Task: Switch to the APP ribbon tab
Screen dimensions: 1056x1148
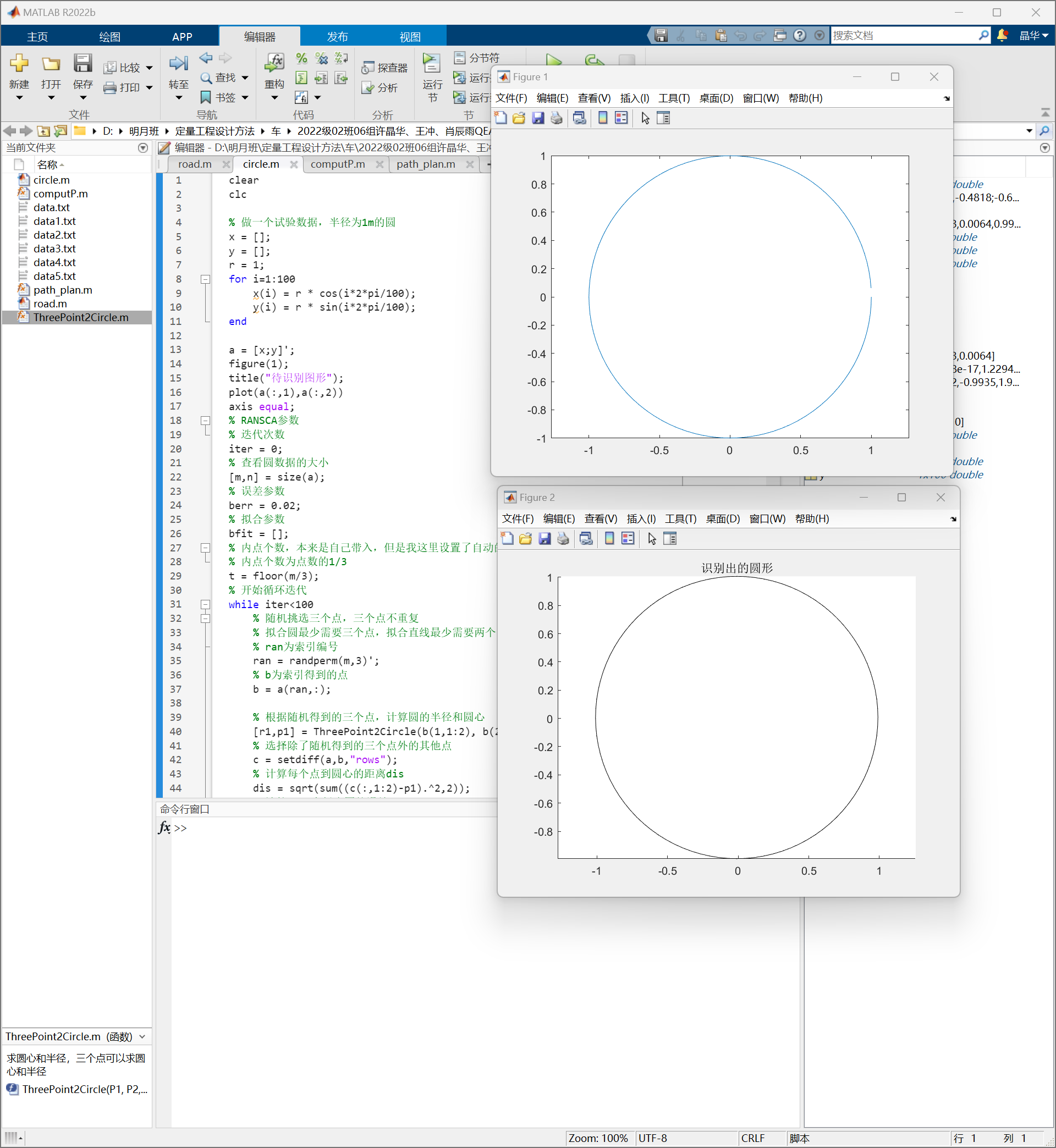Action: 182,36
